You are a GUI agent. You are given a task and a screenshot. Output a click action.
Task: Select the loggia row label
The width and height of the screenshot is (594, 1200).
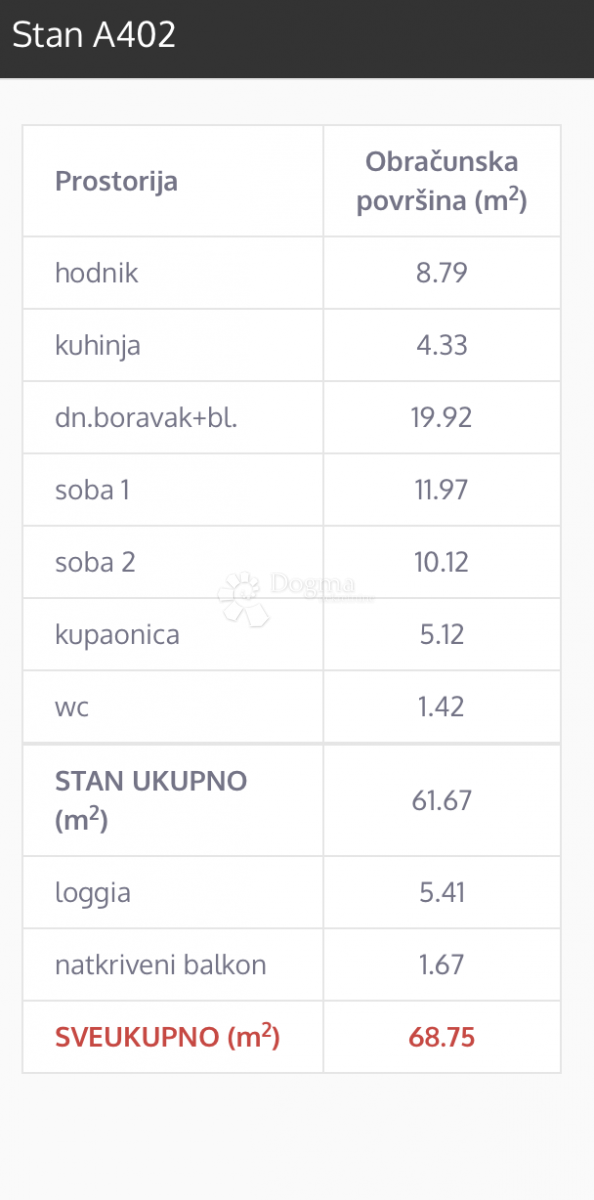click(93, 892)
